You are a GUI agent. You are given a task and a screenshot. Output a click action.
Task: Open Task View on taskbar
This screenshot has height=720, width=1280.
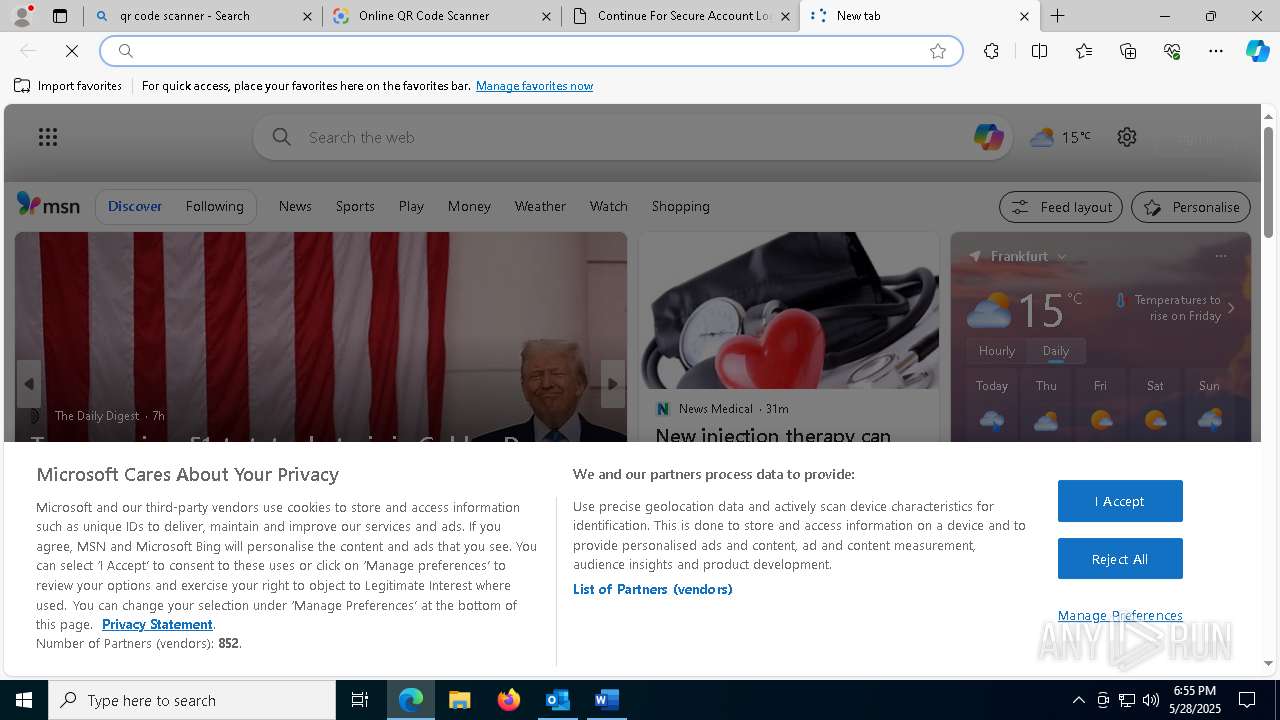click(x=360, y=700)
